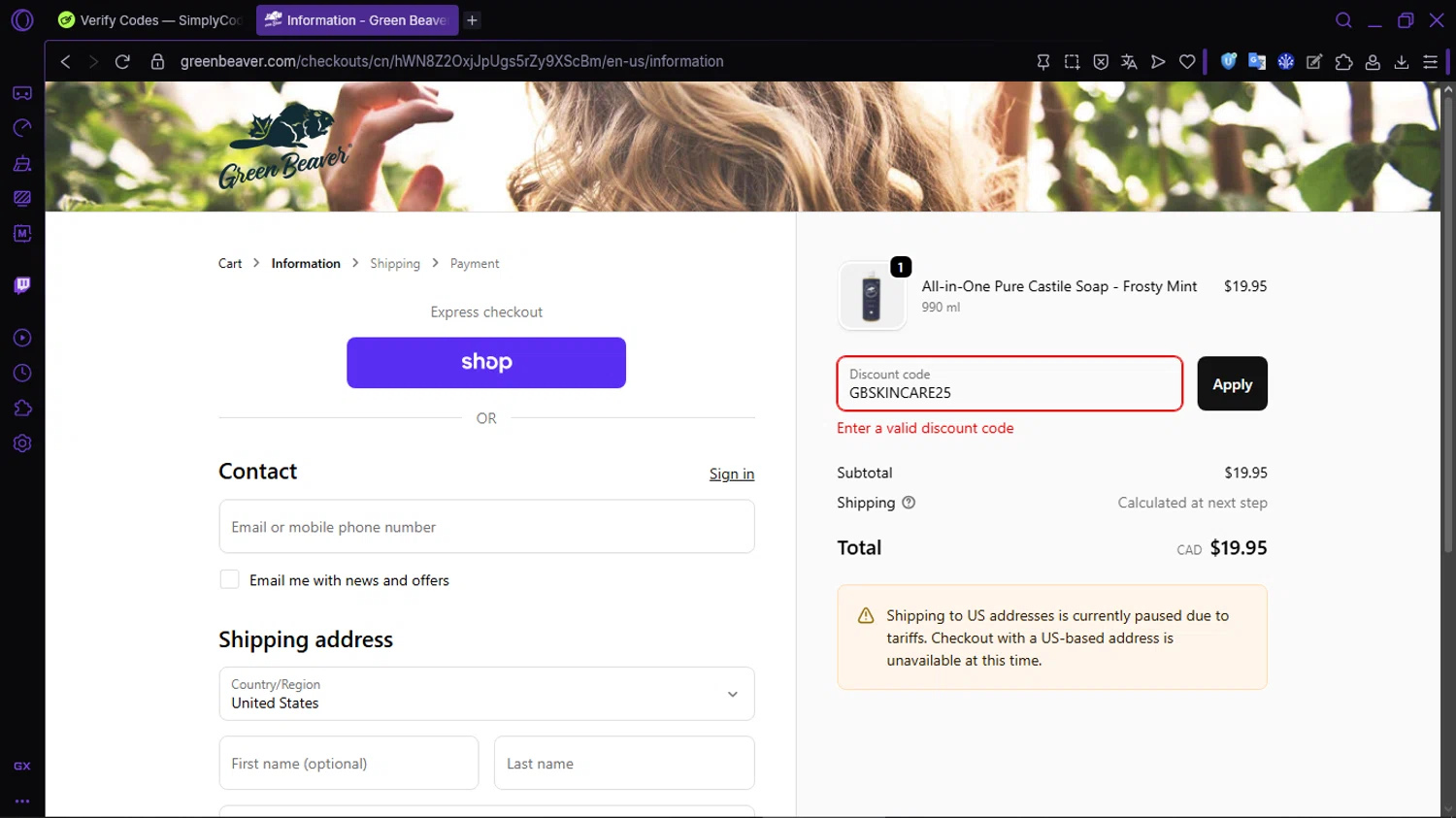This screenshot has width=1456, height=818.
Task: Go to Cart breadcrumb
Action: pos(230,264)
